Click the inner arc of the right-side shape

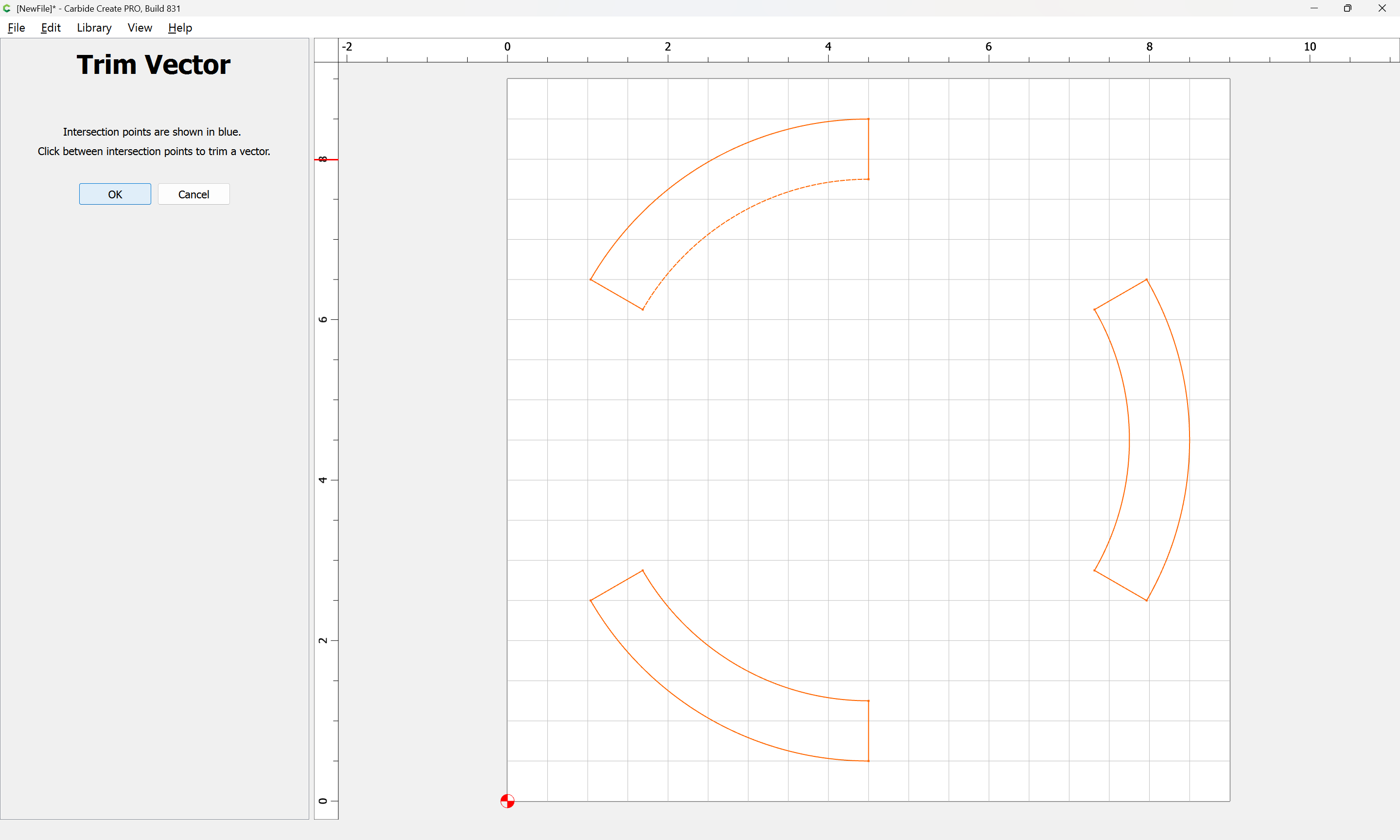[1129, 440]
